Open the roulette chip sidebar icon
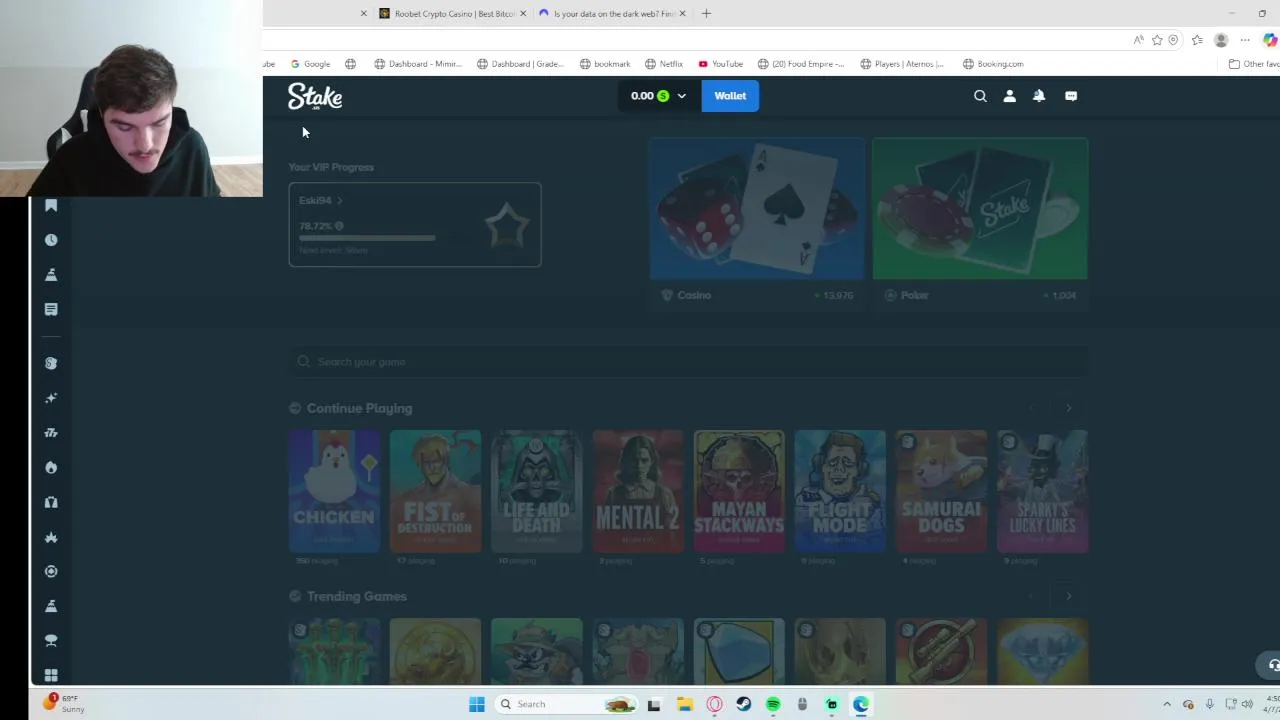The height and width of the screenshot is (720, 1280). (x=51, y=571)
